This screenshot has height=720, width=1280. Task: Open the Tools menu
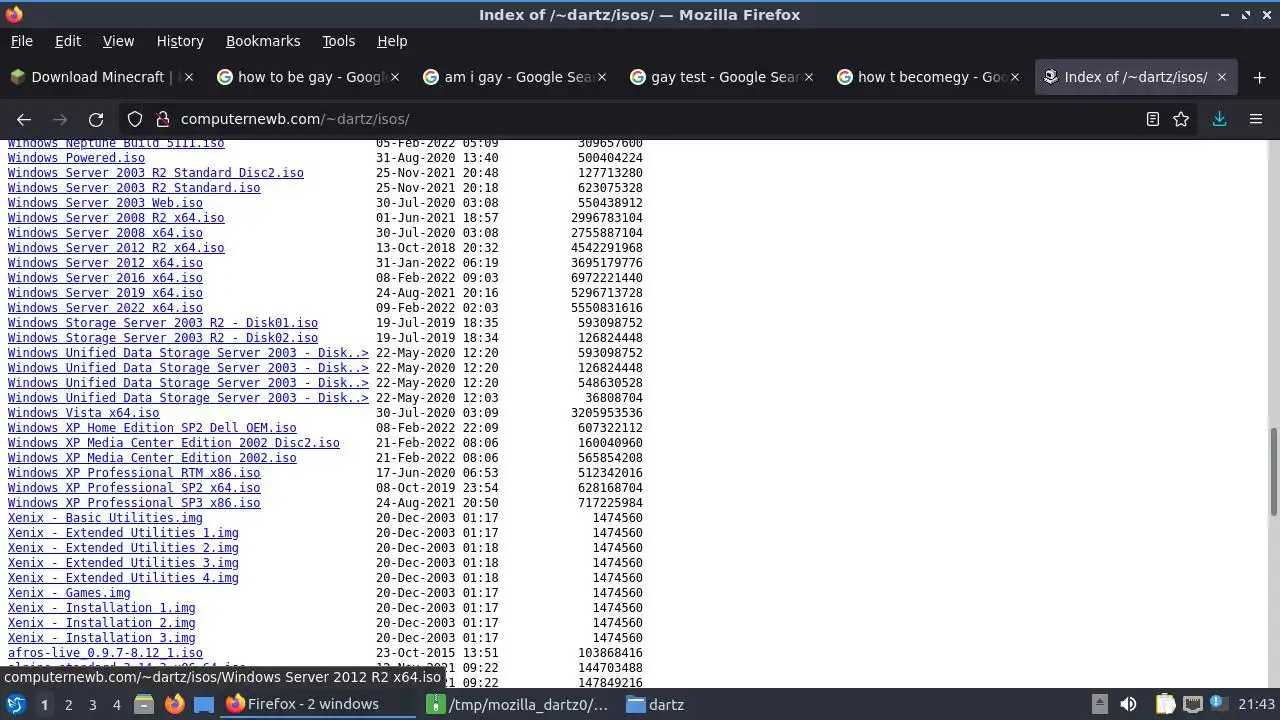click(x=338, y=41)
